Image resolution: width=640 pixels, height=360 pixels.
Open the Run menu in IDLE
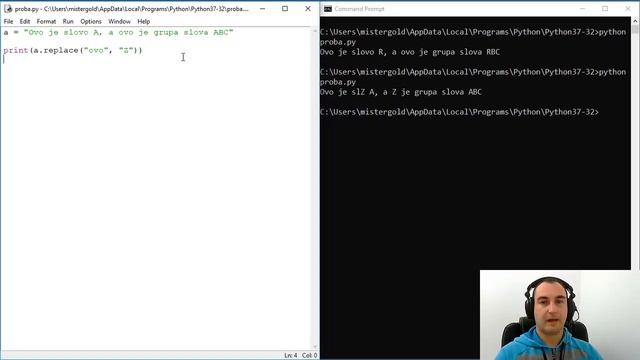click(68, 21)
